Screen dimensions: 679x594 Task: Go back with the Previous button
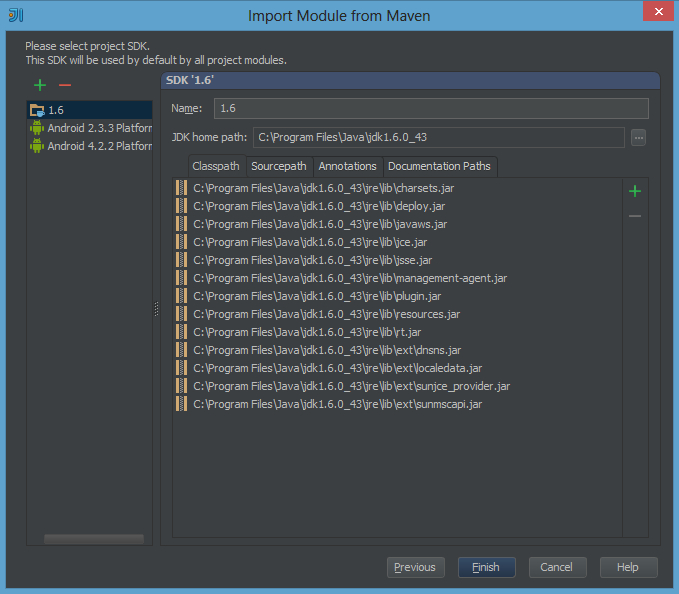(x=416, y=567)
